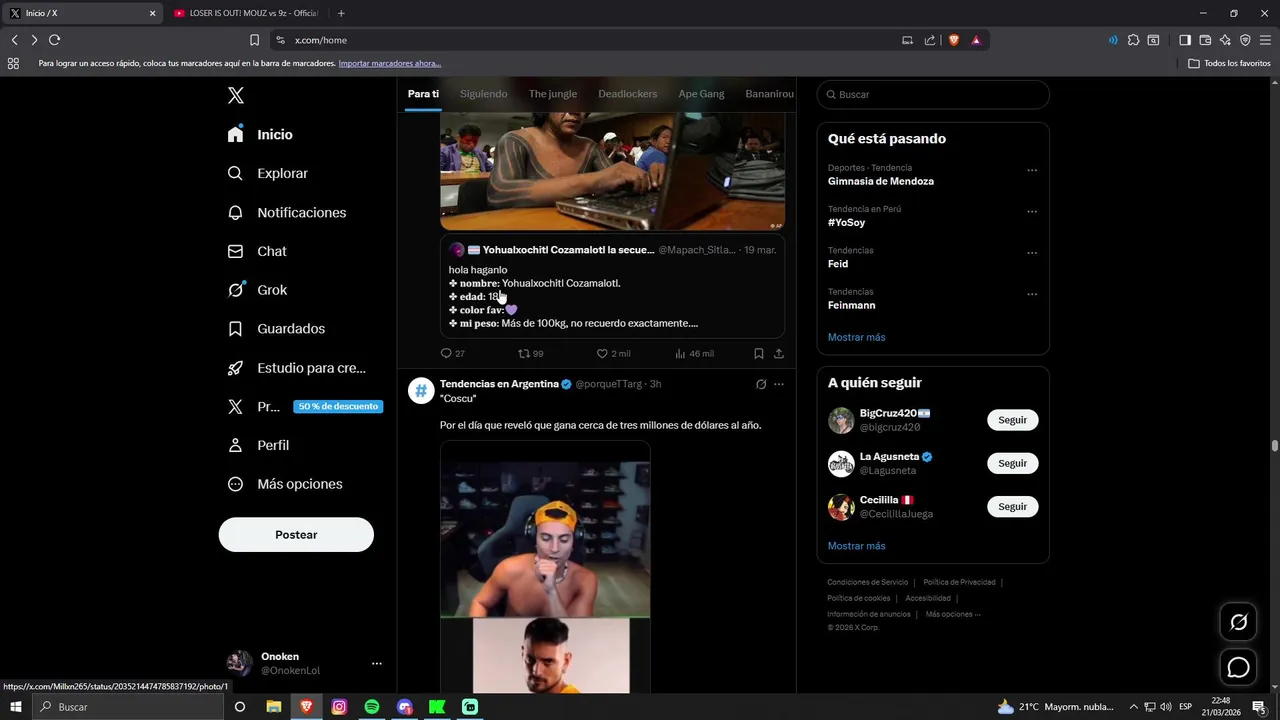The height and width of the screenshot is (720, 1280).
Task: Open account menu next to Onoken
Action: coord(377,663)
